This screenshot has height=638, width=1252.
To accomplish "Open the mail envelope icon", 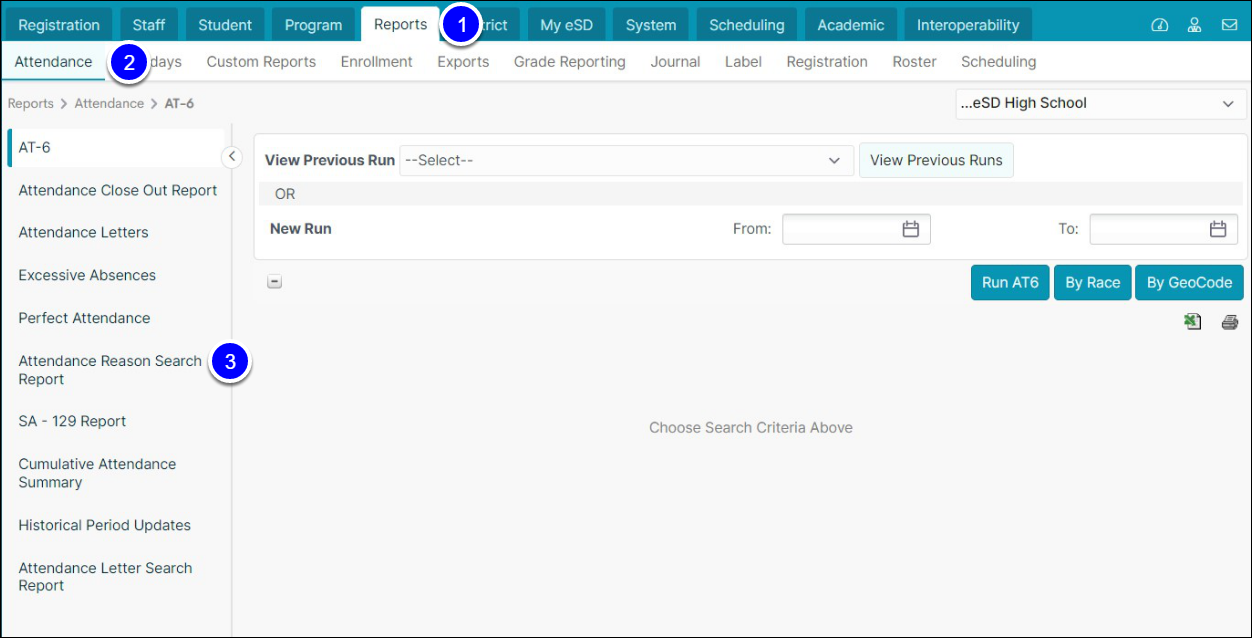I will point(1229,25).
